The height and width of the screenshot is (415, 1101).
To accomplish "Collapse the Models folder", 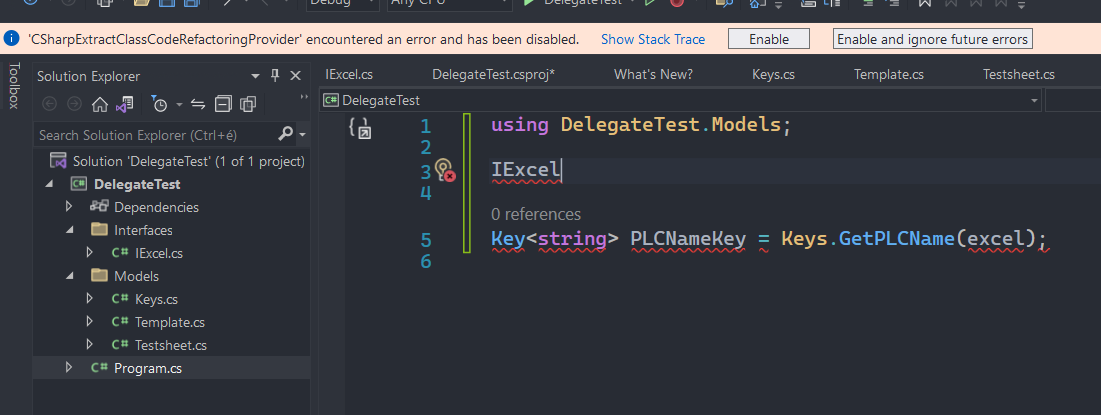I will 69,276.
